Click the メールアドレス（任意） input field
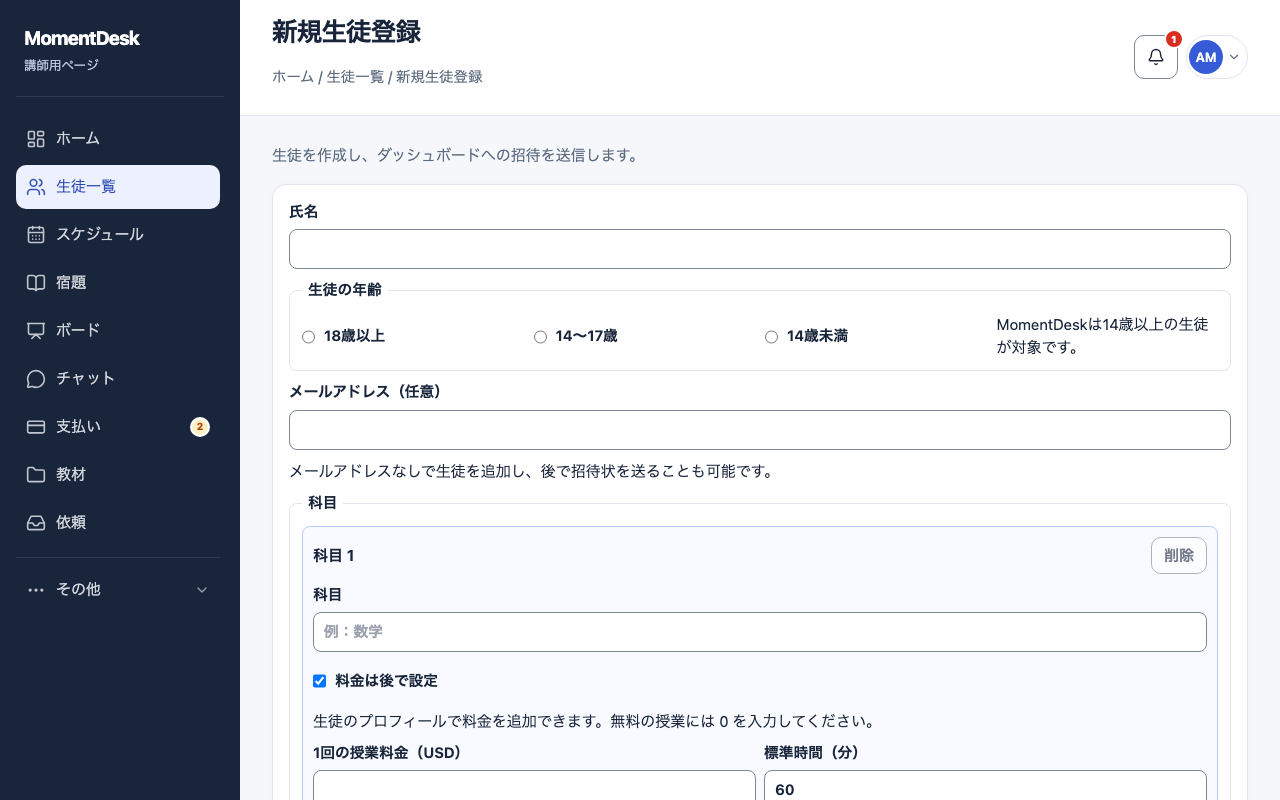 pyautogui.click(x=760, y=430)
